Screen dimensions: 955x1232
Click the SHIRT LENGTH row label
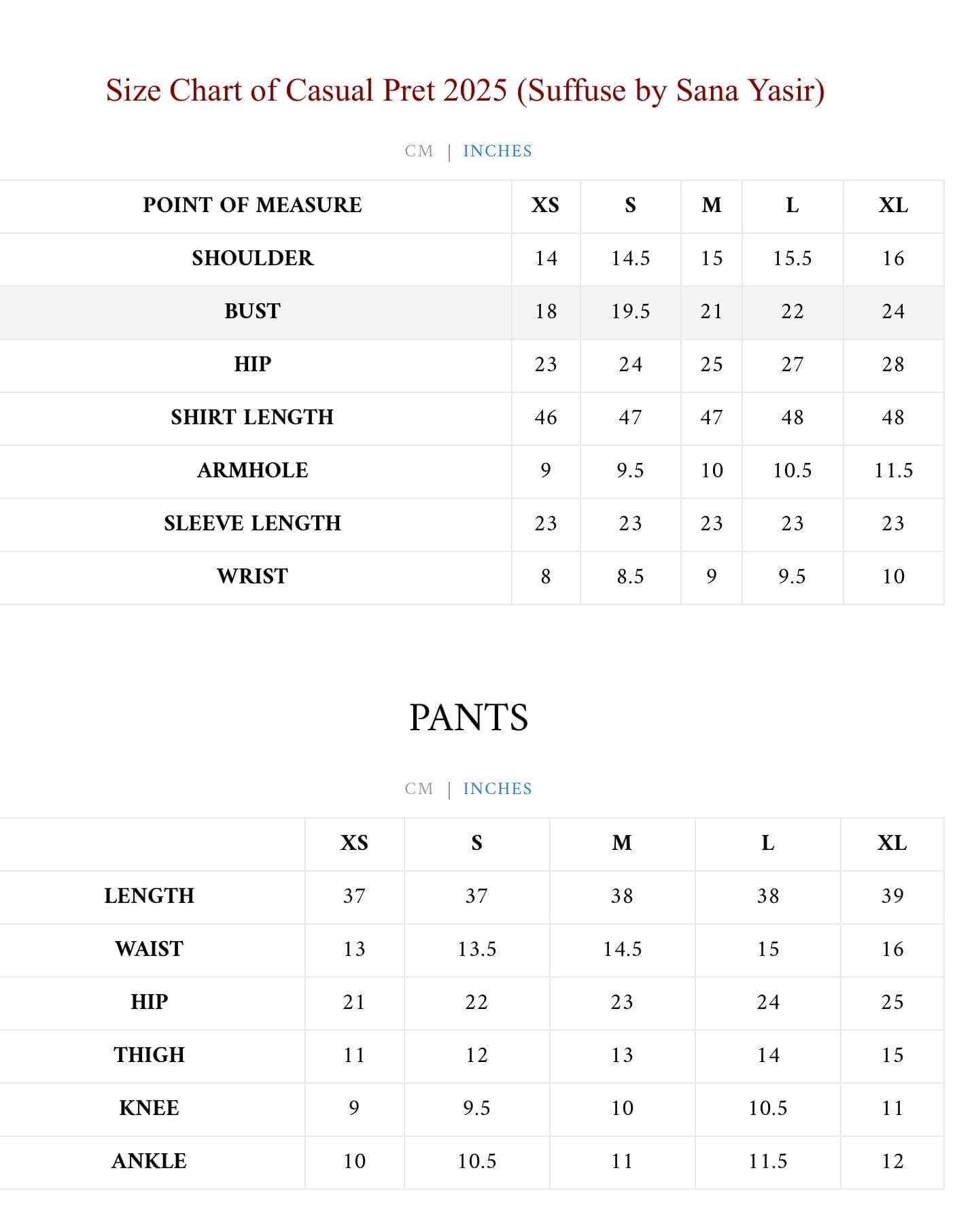click(252, 417)
